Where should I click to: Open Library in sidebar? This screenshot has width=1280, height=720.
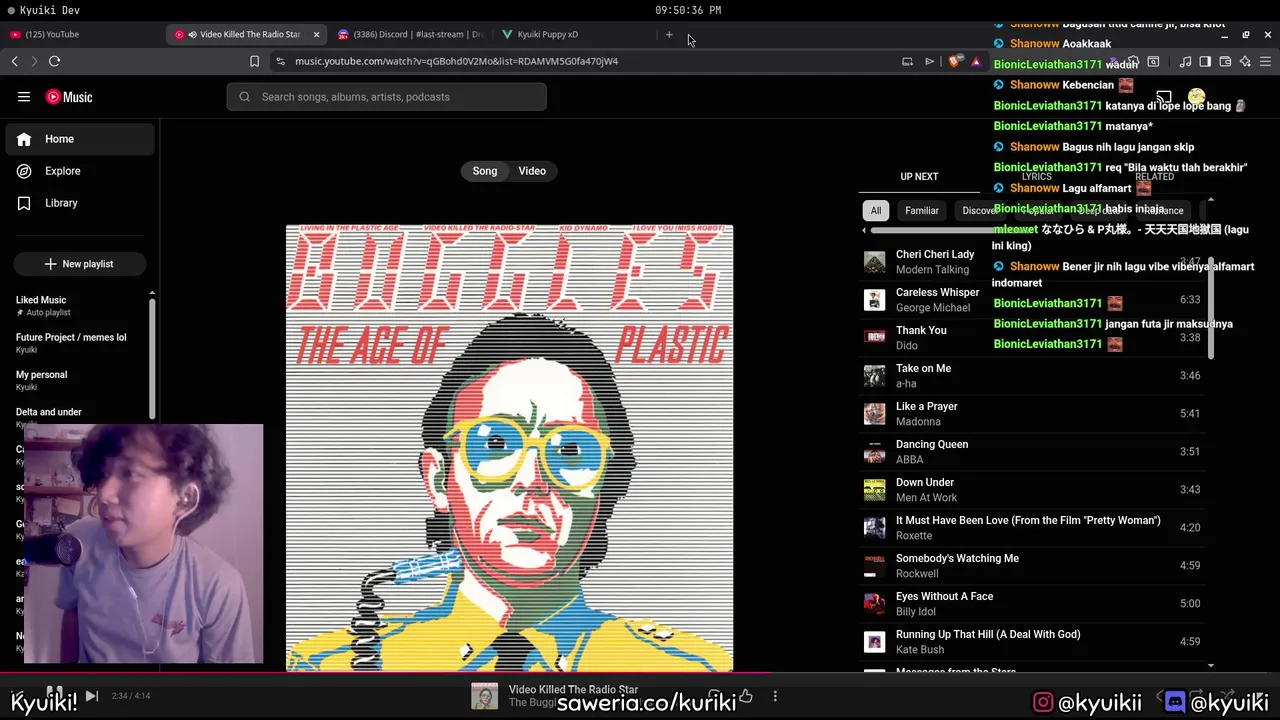tap(80, 203)
